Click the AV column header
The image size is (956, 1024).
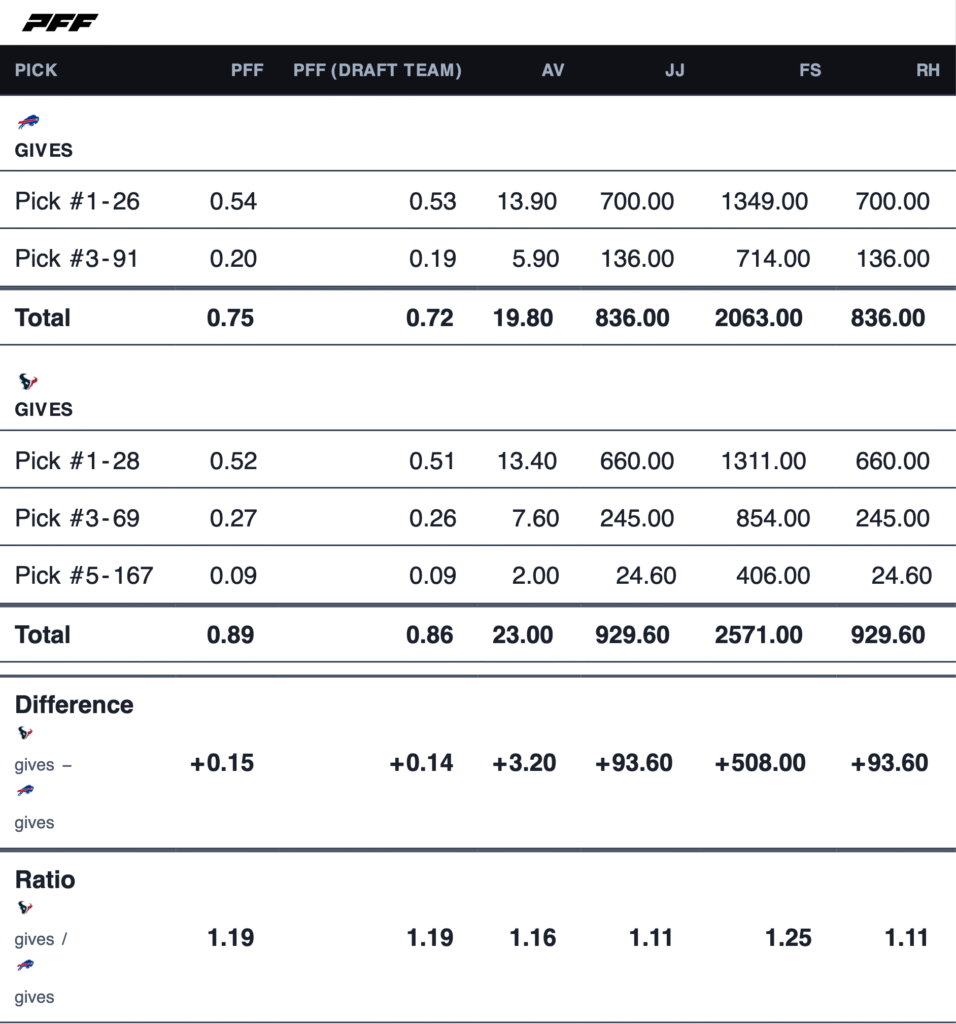coord(552,71)
